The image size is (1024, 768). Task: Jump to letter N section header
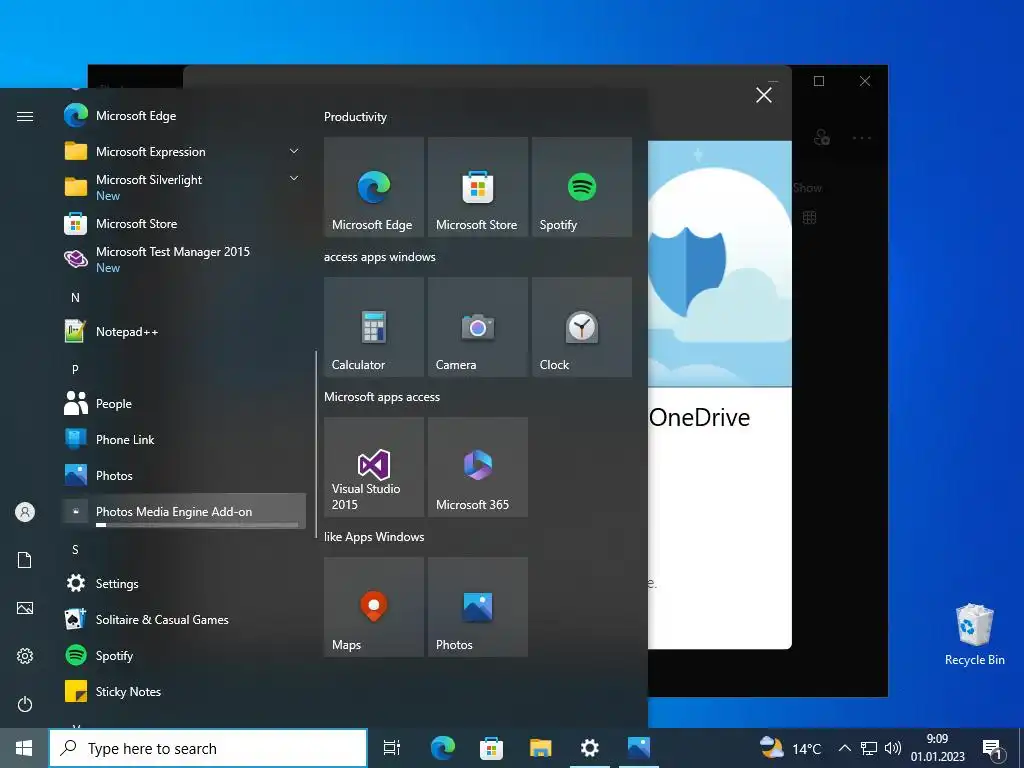(75, 298)
